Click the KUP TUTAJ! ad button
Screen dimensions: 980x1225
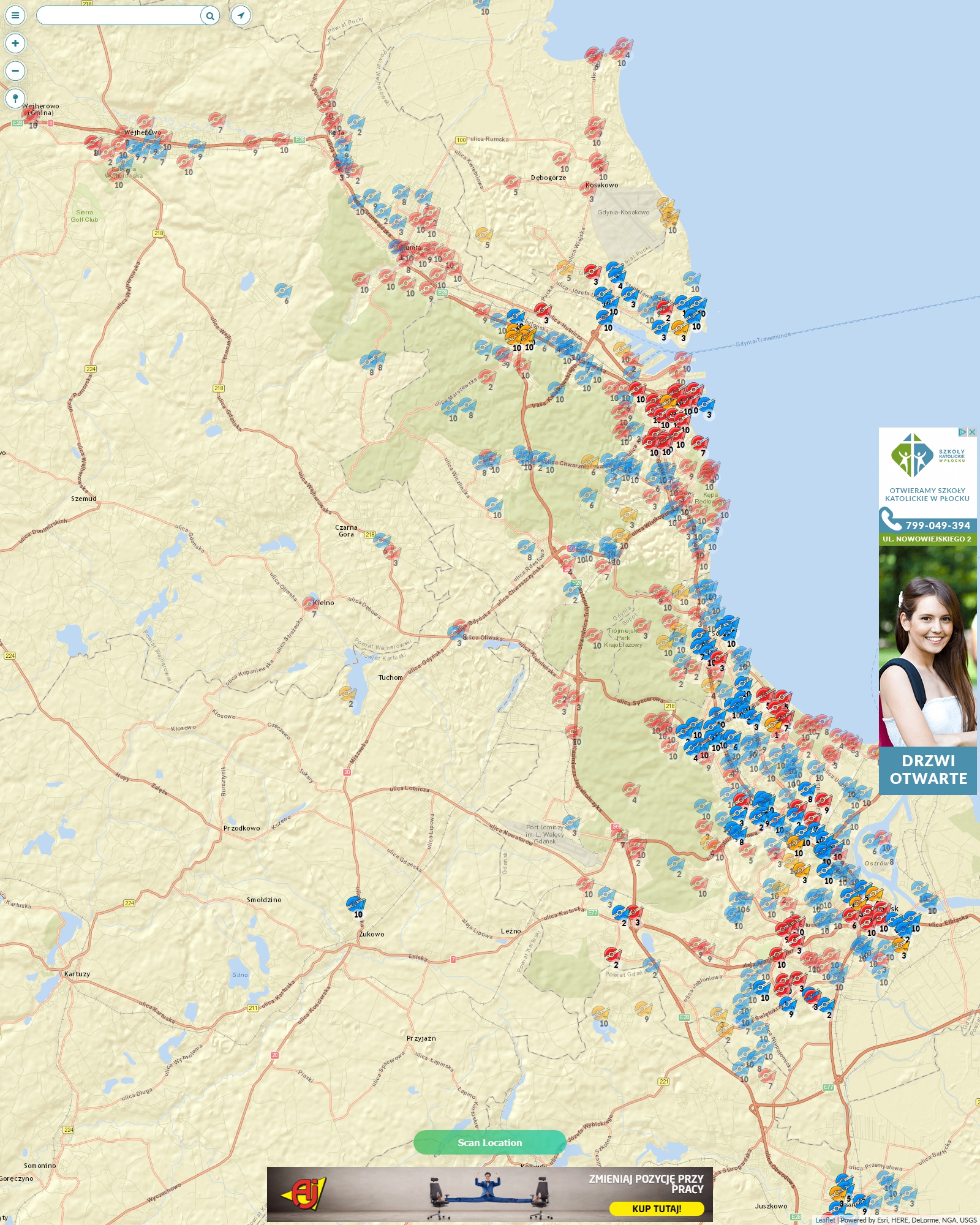tap(657, 1208)
